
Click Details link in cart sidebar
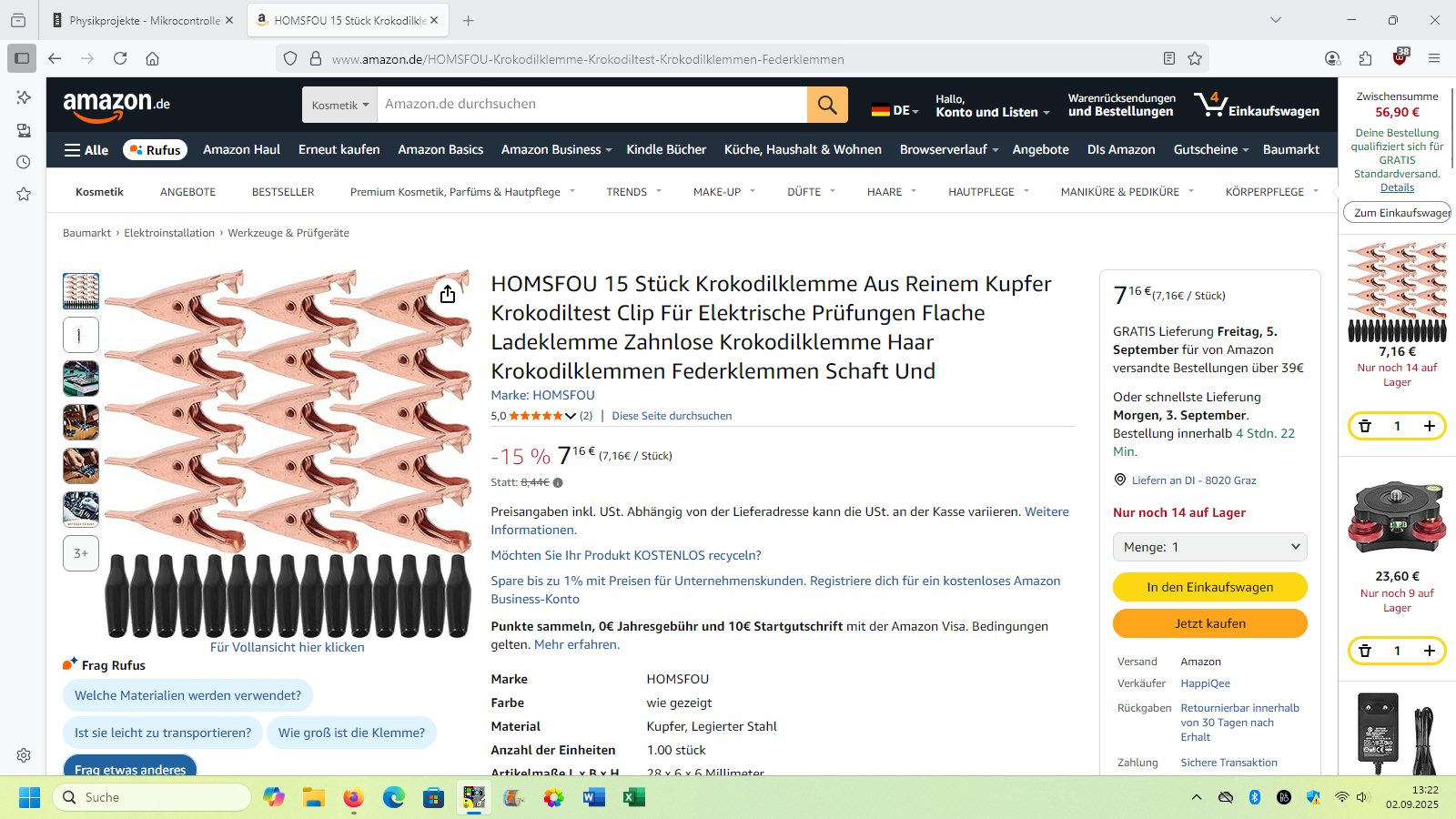(1397, 187)
